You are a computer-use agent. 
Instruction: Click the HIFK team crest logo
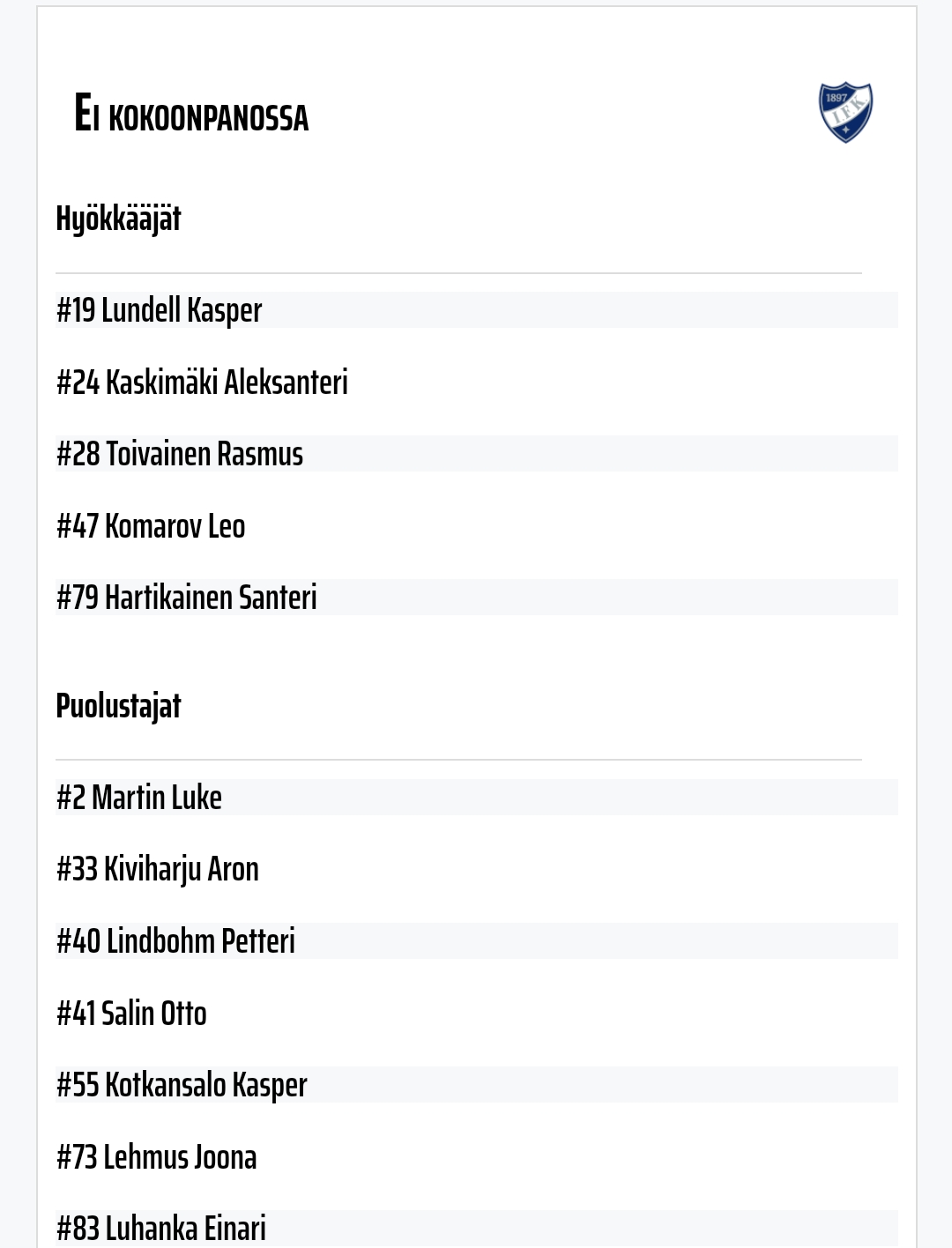click(845, 112)
